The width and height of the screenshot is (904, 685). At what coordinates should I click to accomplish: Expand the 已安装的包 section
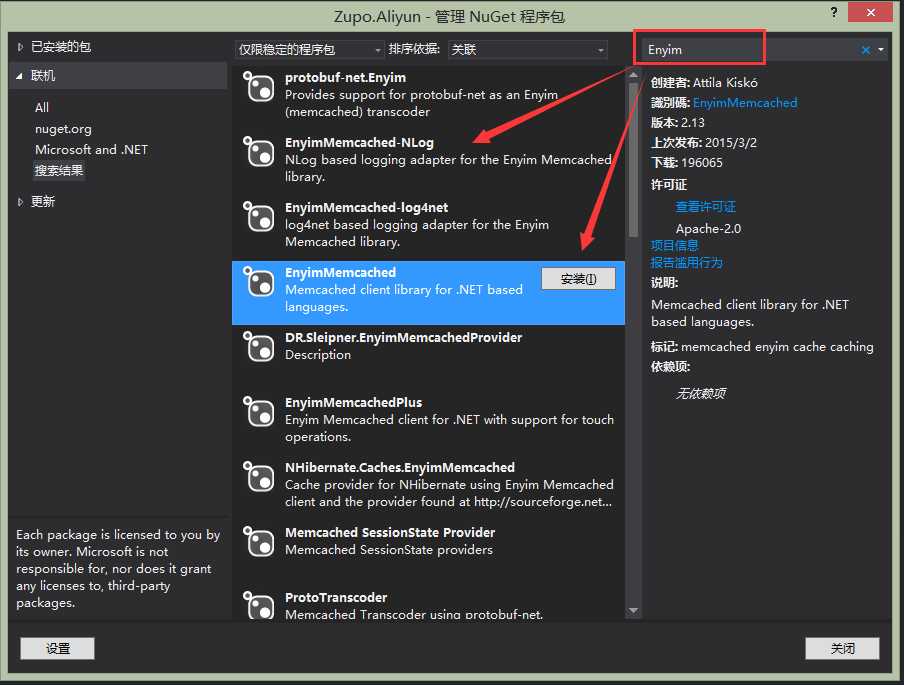pyautogui.click(x=20, y=47)
